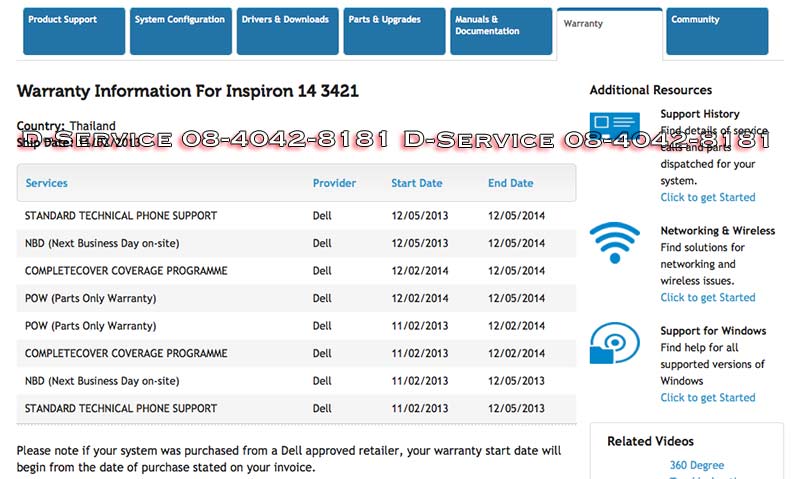Select the Warranty tab

pyautogui.click(x=610, y=34)
